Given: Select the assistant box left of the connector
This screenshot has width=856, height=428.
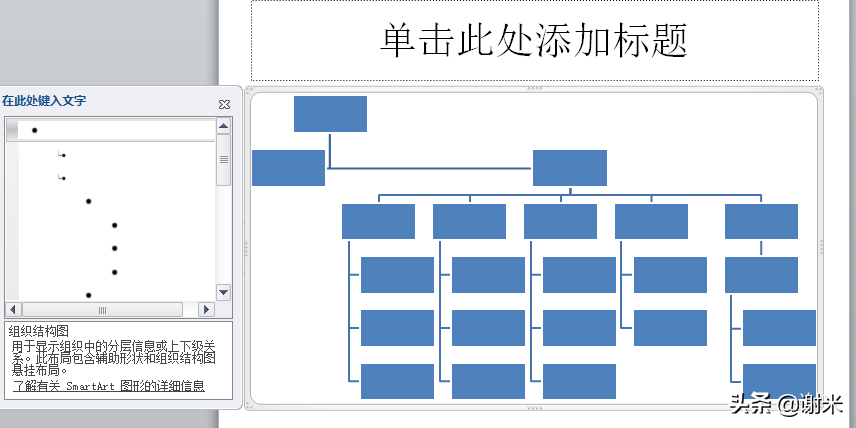Looking at the screenshot, I should (288, 168).
